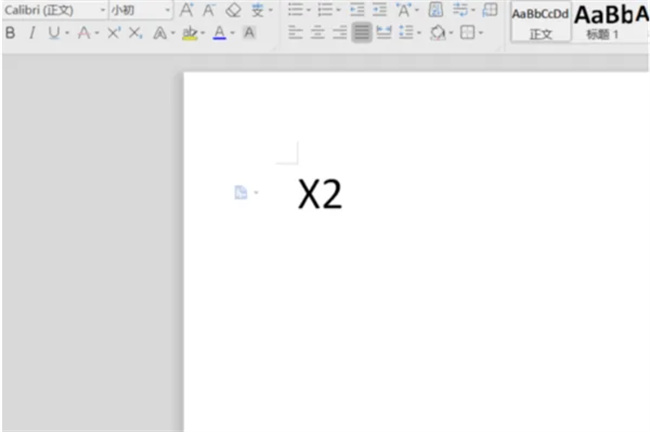Increase the font size
650x432 pixels.
point(186,10)
